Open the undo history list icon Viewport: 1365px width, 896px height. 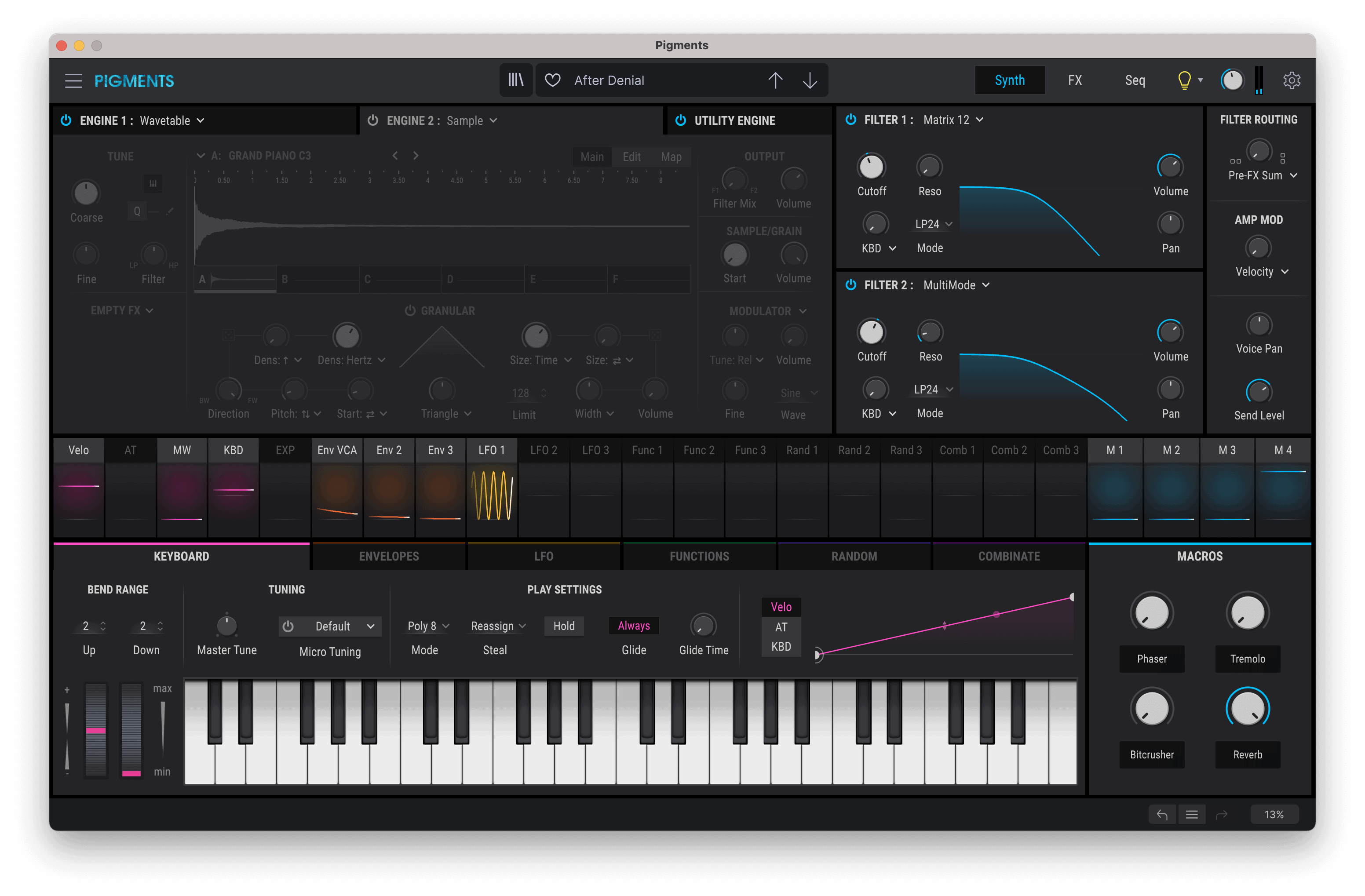click(1192, 814)
